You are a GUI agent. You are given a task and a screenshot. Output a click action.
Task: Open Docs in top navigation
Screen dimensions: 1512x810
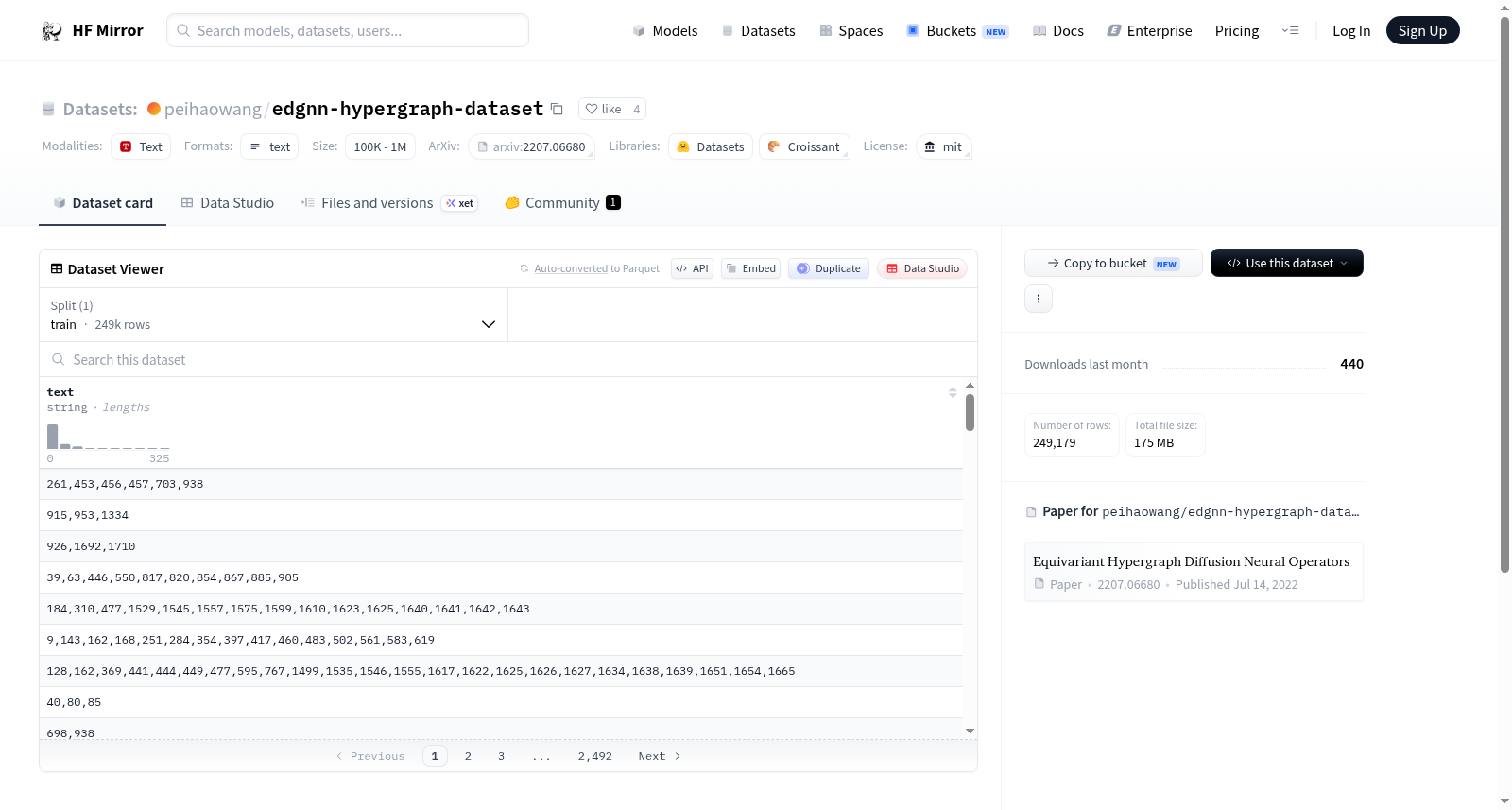pyautogui.click(x=1057, y=30)
